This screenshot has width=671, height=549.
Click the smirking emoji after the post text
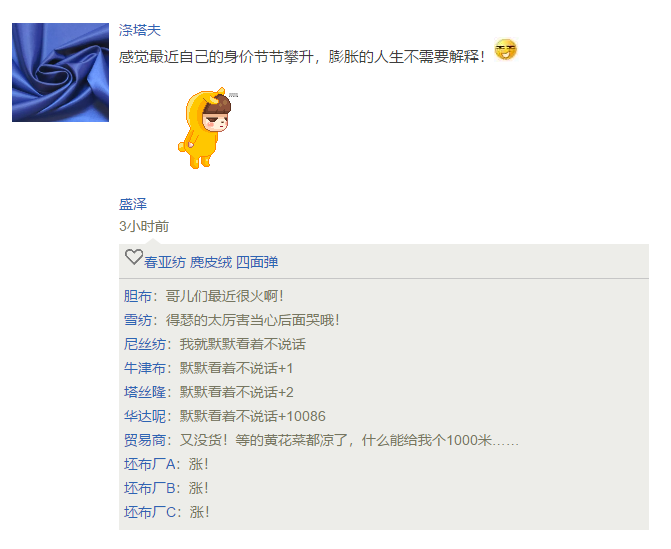coord(505,50)
